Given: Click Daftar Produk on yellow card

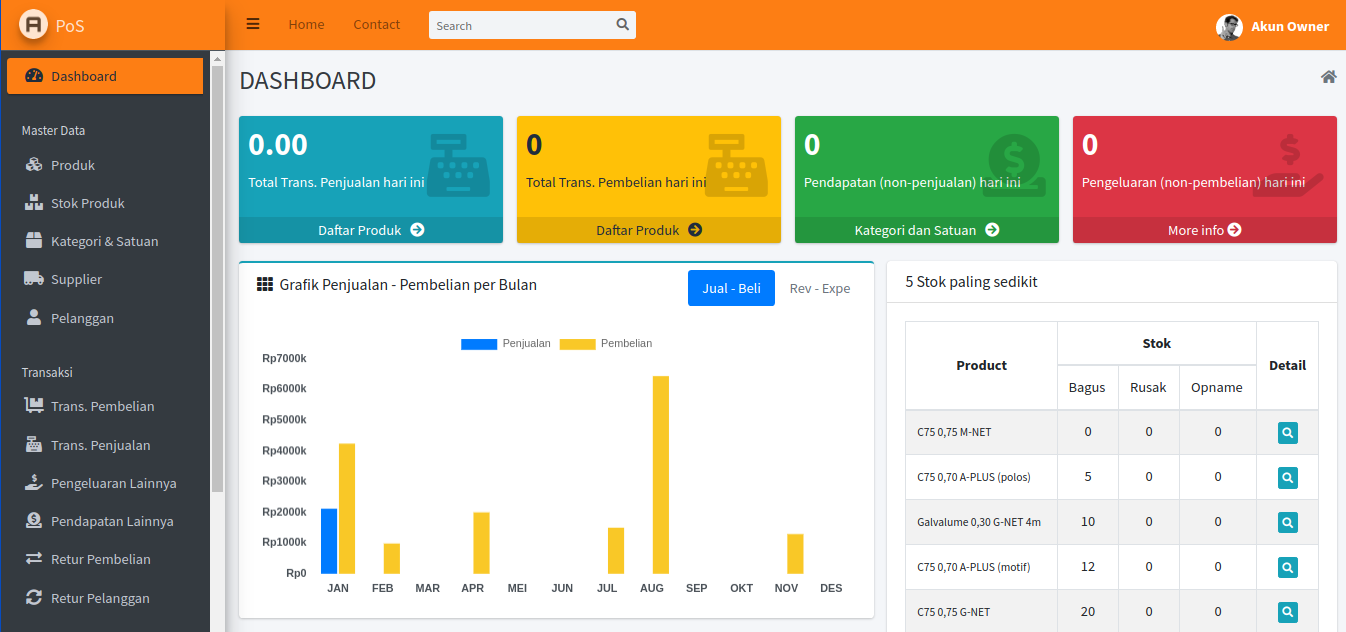Looking at the screenshot, I should click(649, 230).
